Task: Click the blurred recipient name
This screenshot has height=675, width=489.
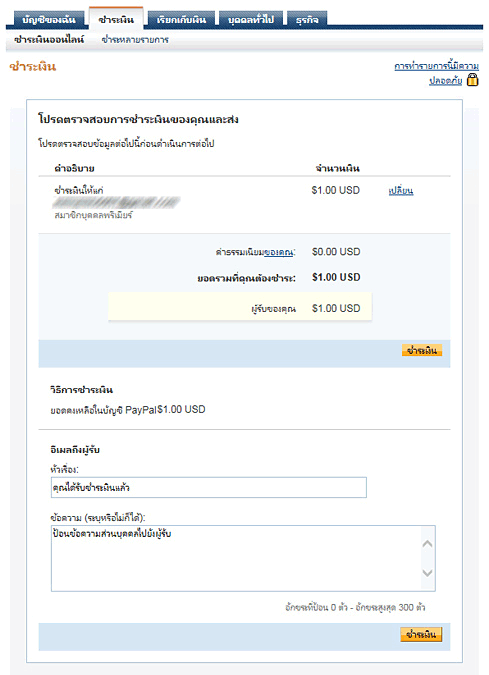Action: coord(116,202)
